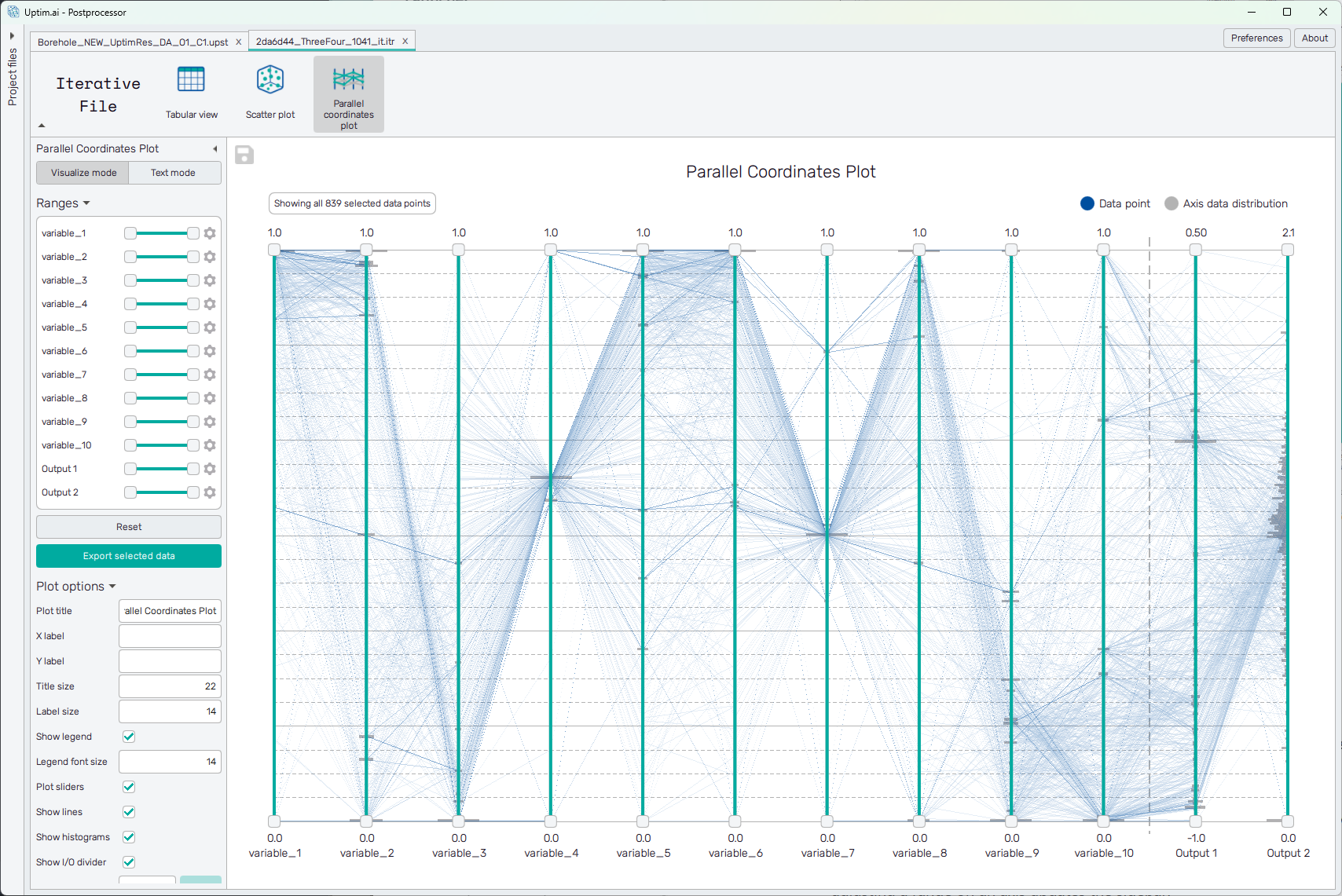Switch to Borehole_NEW_UptimRes_DA_01_C1.upst tab
Screen dimensions: 1342x896
(132, 42)
